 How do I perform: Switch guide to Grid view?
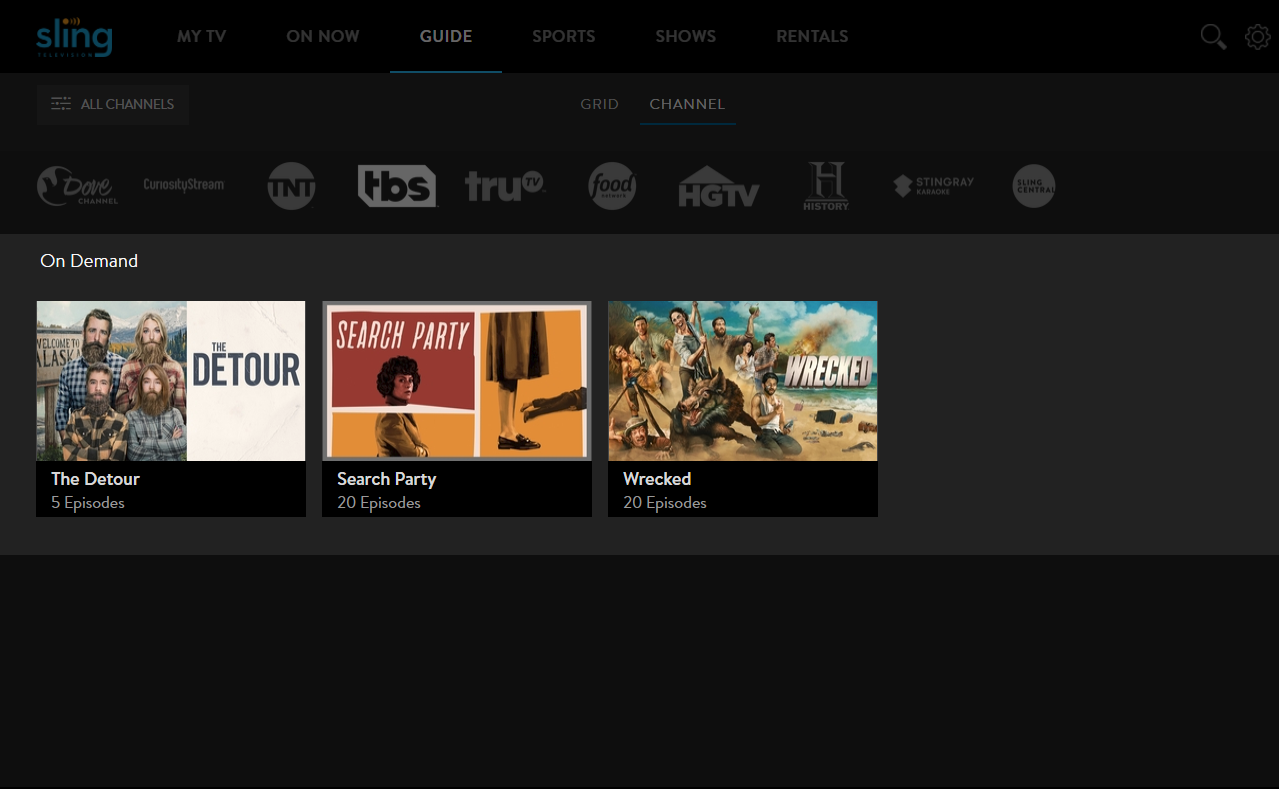(600, 104)
